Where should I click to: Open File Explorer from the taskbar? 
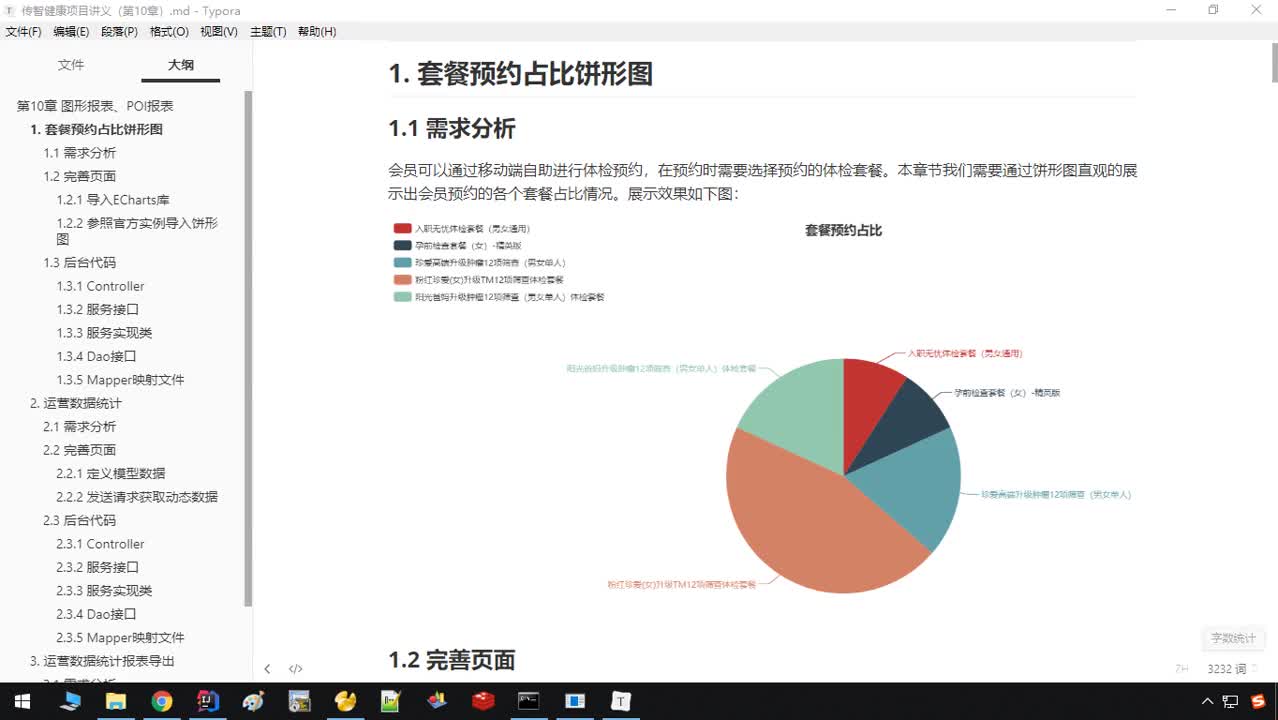tap(115, 701)
